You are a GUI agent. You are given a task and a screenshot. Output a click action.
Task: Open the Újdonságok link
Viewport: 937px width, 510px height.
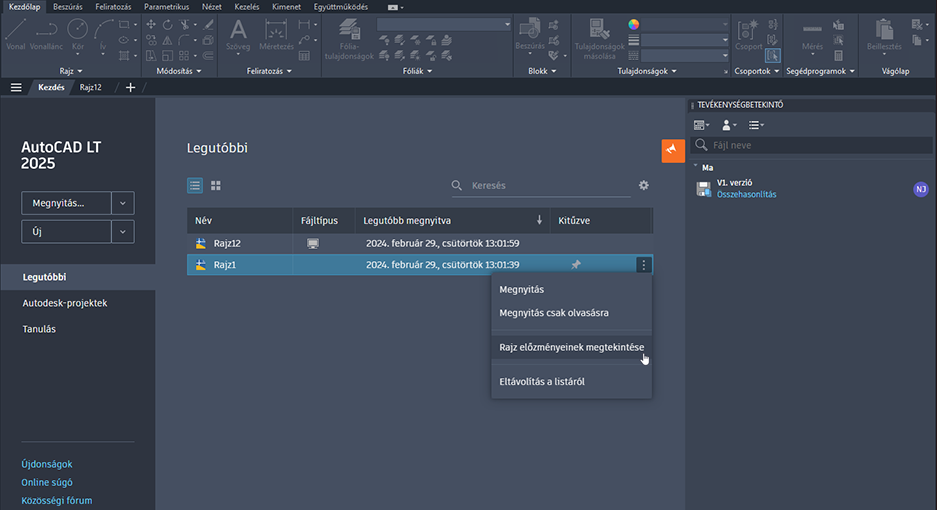tap(47, 464)
